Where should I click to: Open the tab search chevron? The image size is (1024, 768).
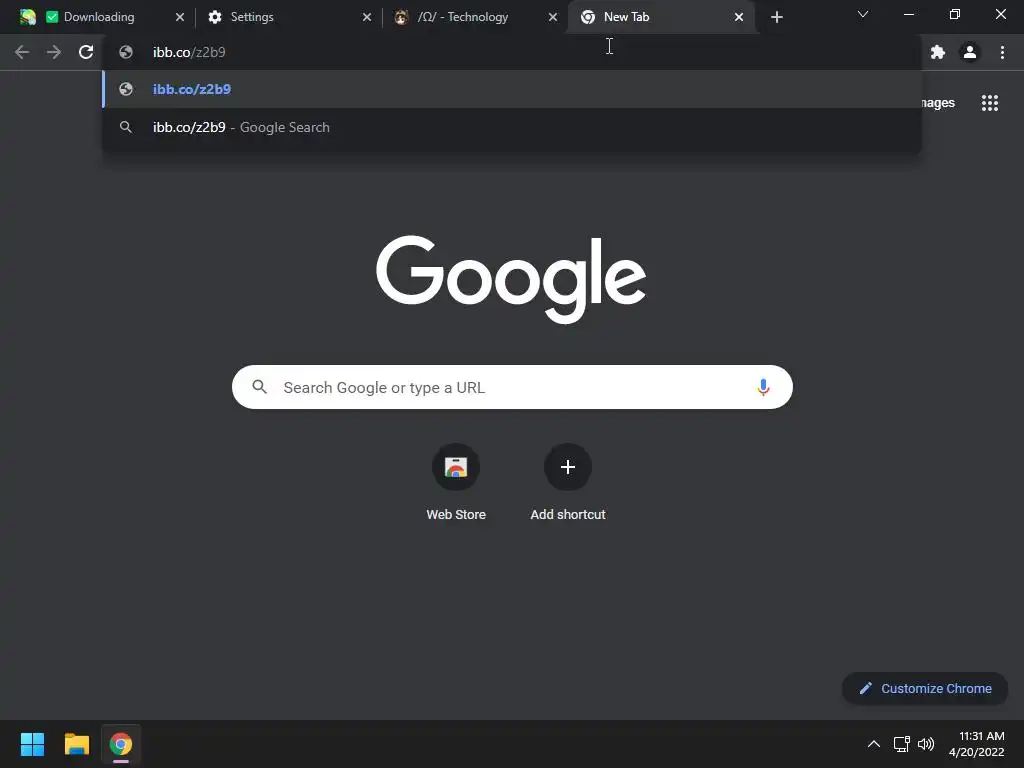pyautogui.click(x=863, y=14)
